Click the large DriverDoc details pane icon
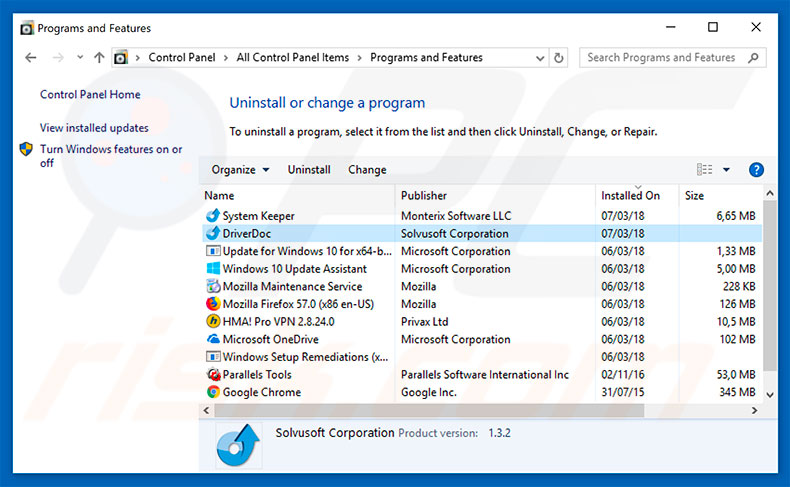 238,445
